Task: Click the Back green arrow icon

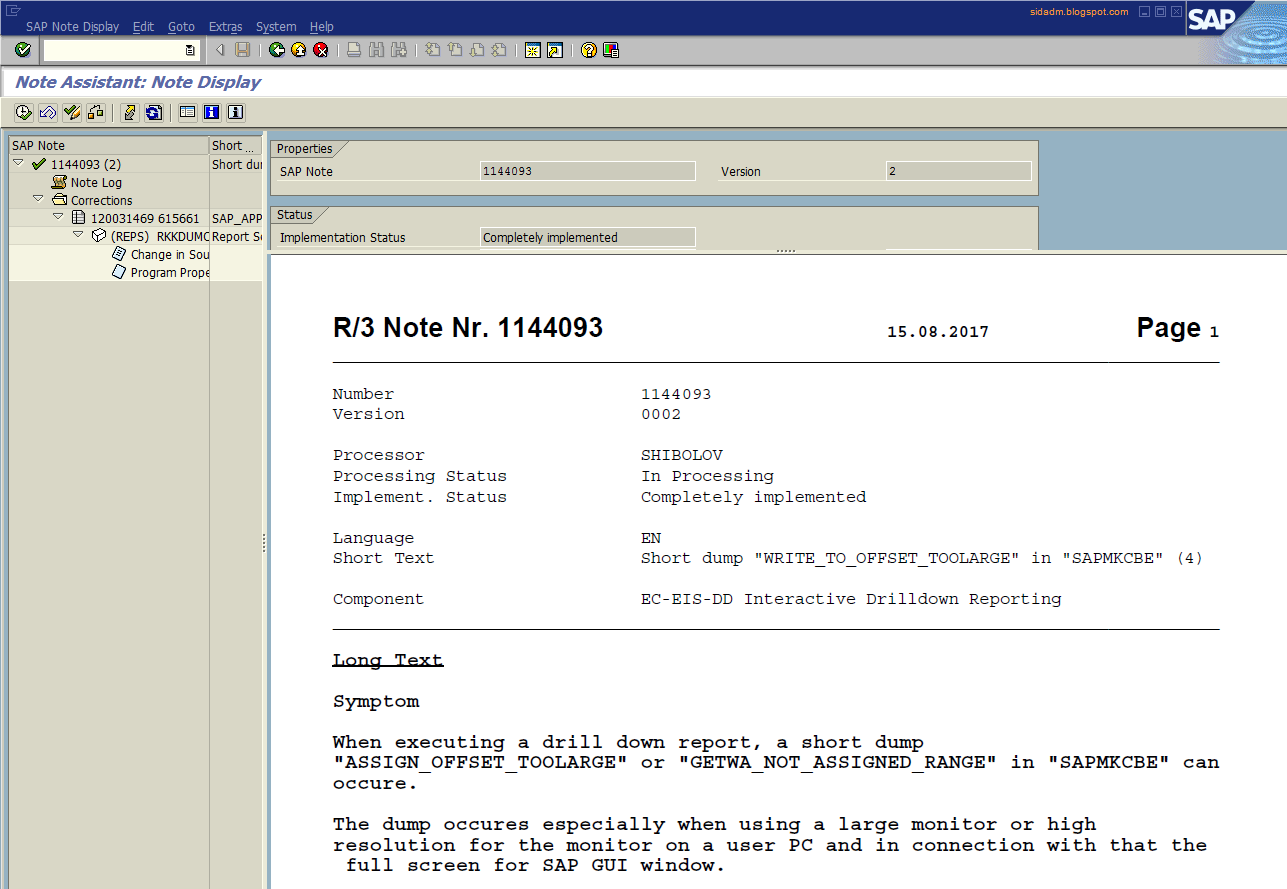Action: pos(276,50)
